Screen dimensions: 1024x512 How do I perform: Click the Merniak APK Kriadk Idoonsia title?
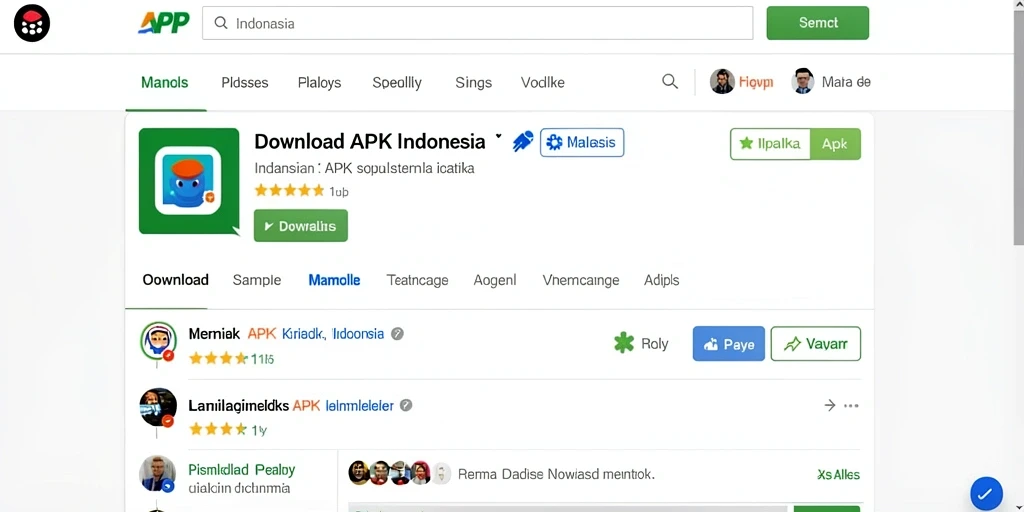(x=286, y=334)
